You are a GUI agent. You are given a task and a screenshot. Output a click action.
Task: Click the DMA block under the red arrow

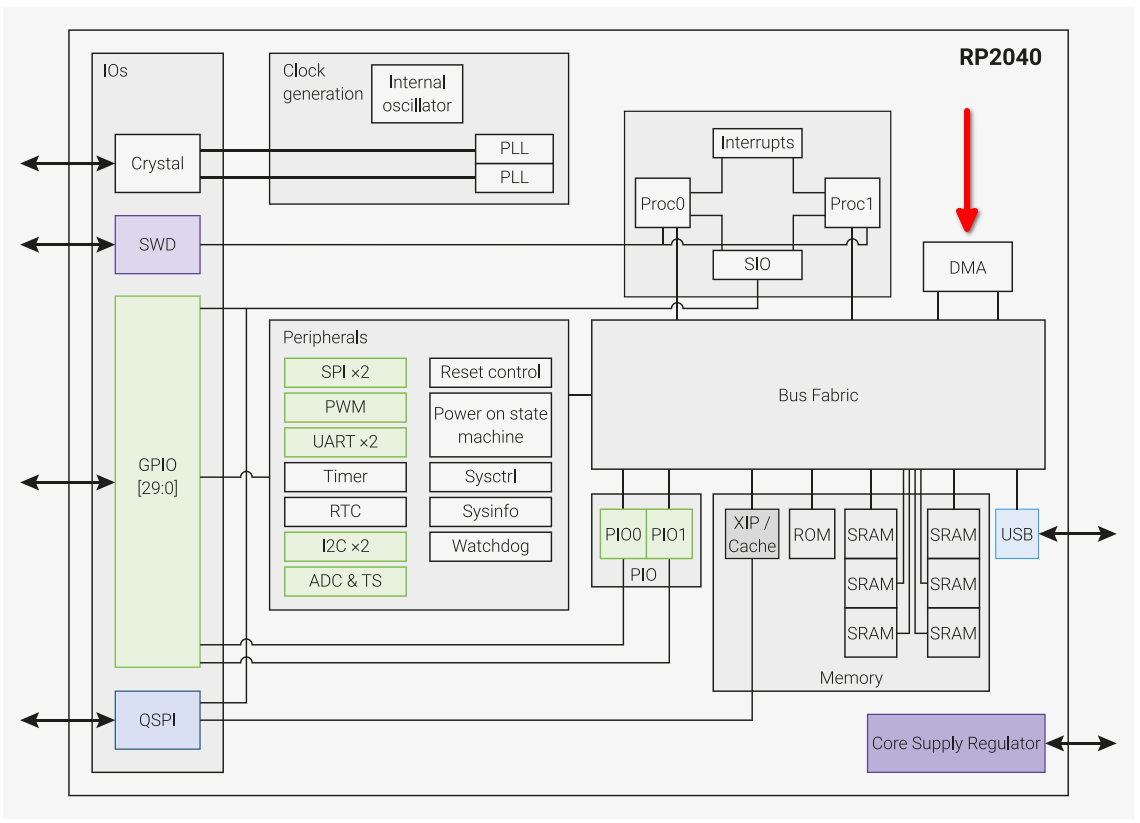point(967,267)
